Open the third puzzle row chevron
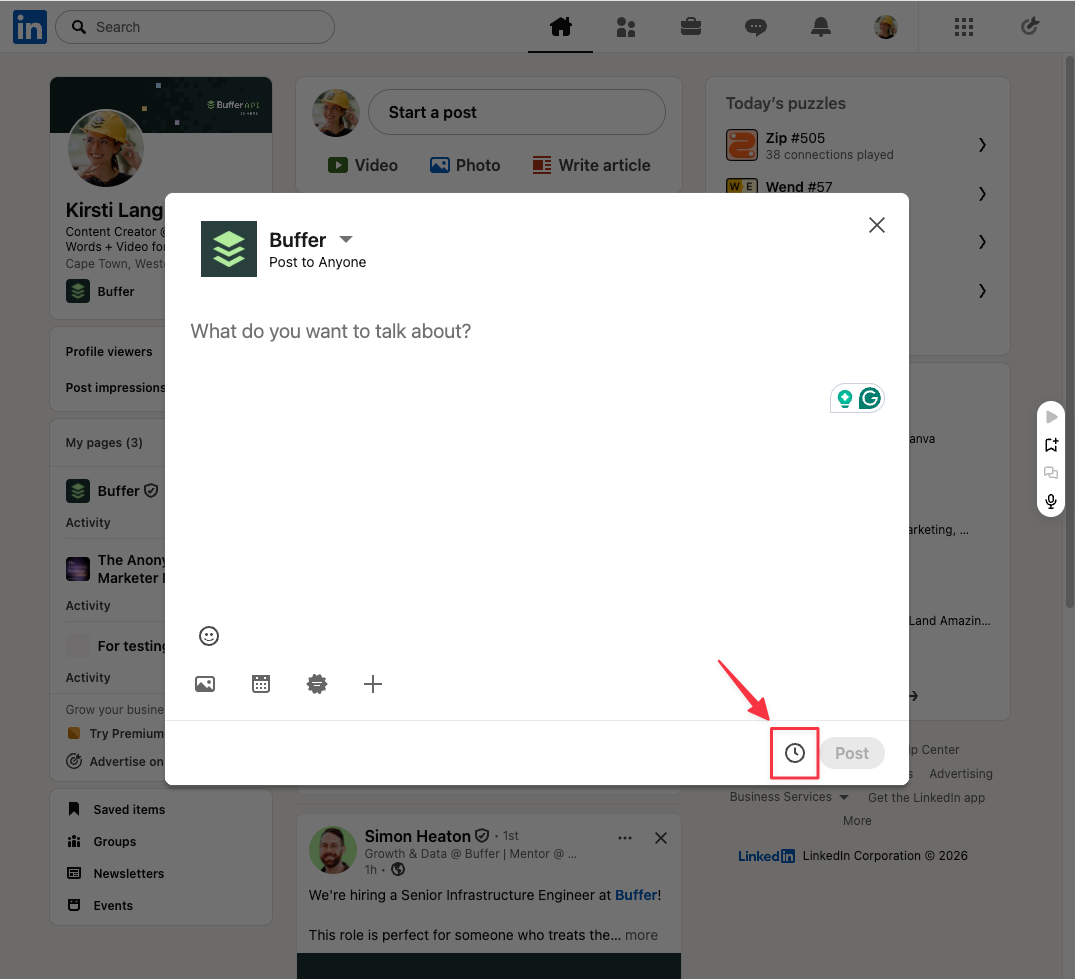This screenshot has width=1075, height=979. (x=982, y=242)
